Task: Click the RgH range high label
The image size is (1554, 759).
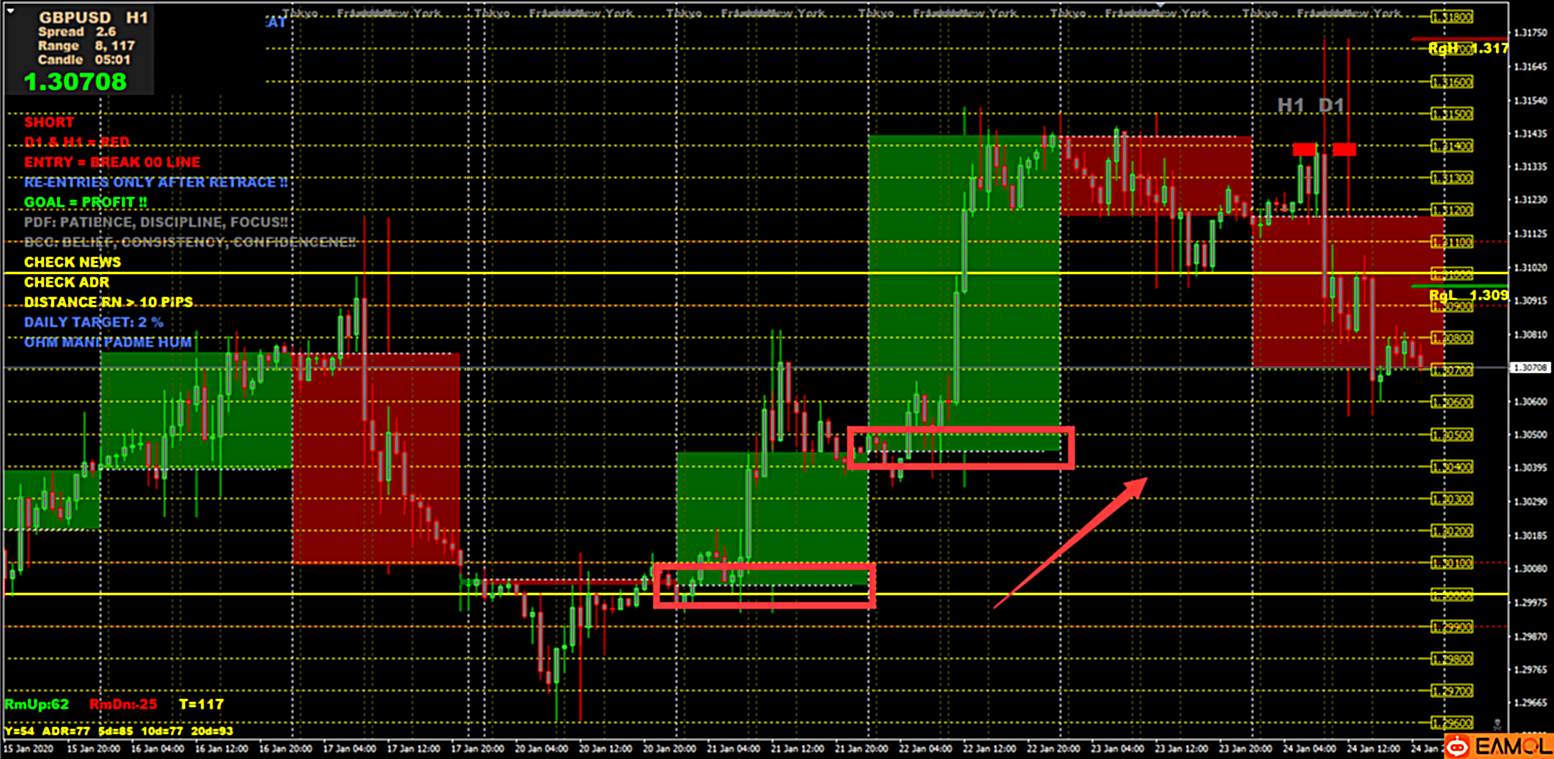Action: pyautogui.click(x=1443, y=48)
